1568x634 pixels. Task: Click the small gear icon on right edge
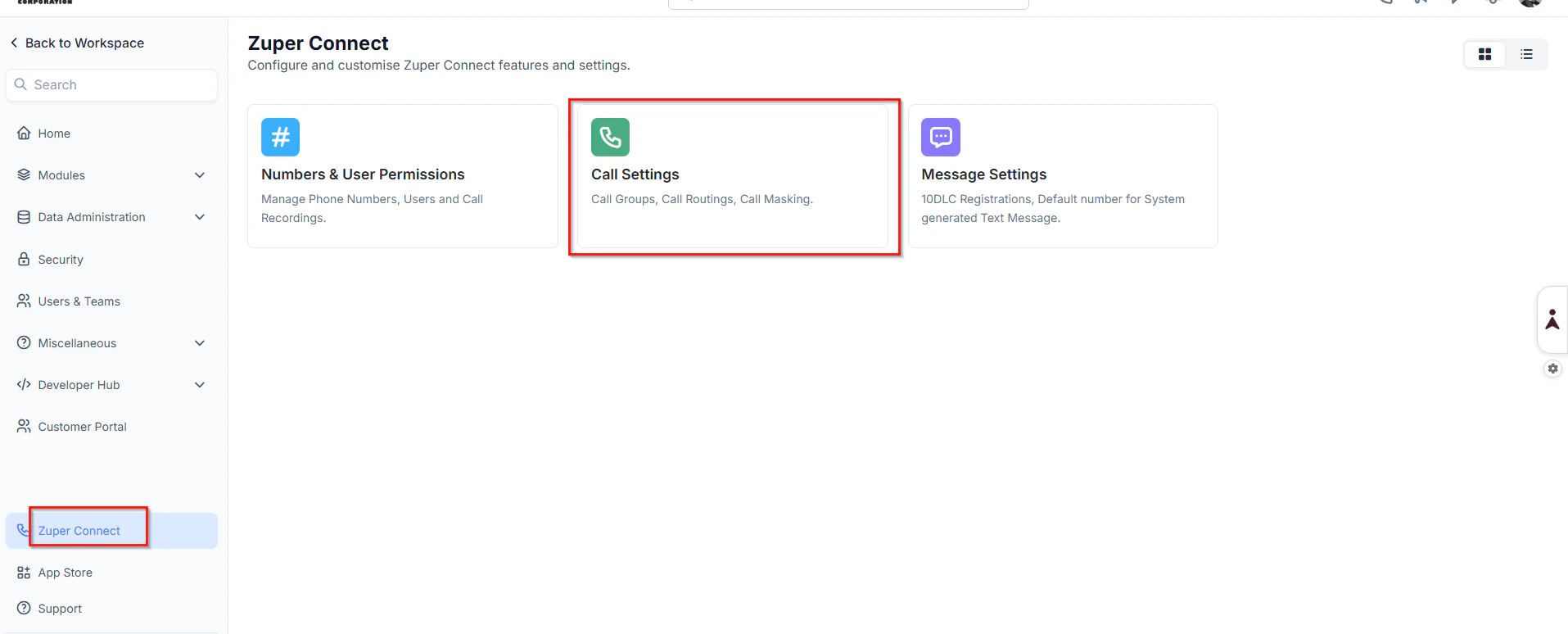pyautogui.click(x=1552, y=369)
